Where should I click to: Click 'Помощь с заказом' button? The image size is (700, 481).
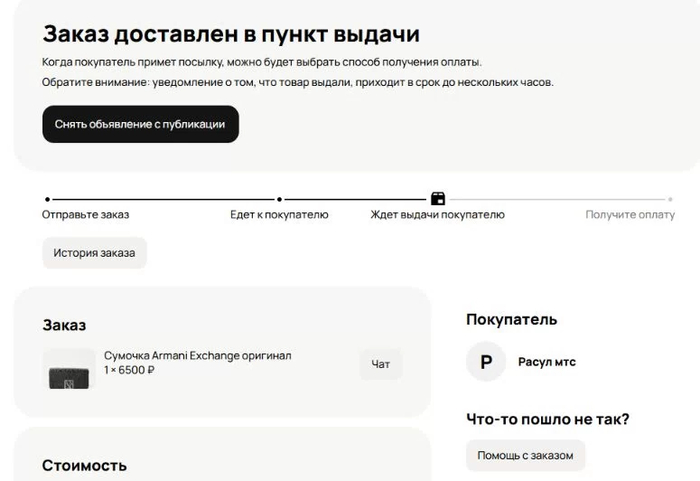point(525,455)
